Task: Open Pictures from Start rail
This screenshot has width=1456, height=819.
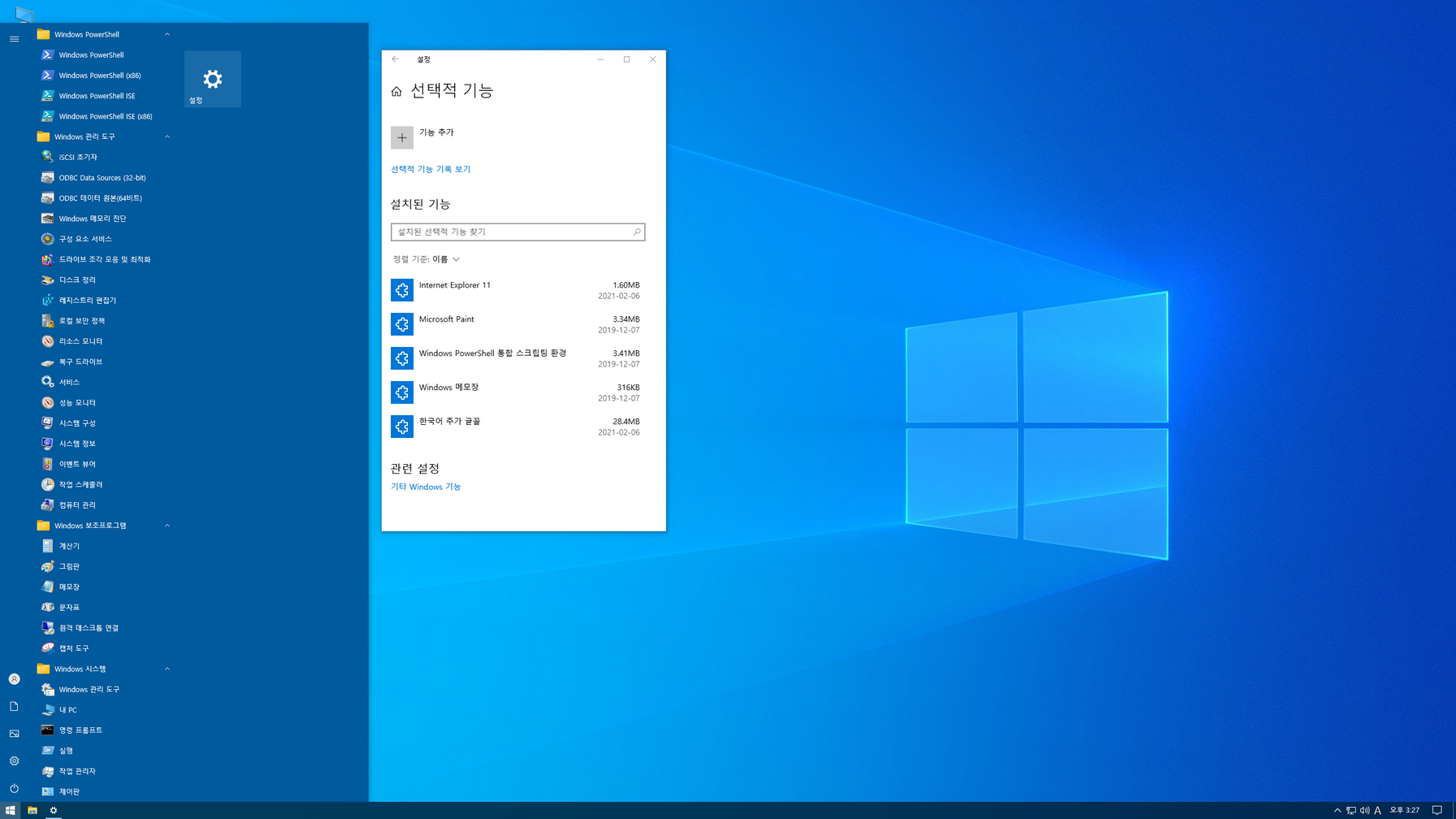Action: [14, 734]
